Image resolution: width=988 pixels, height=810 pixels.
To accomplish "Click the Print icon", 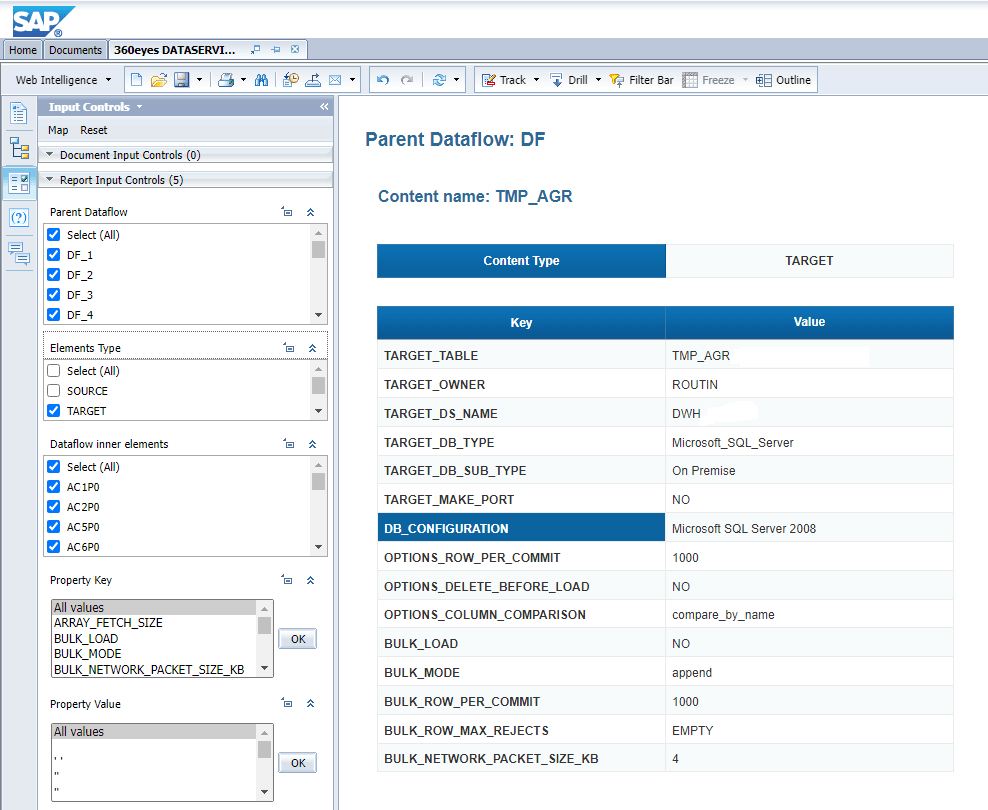I will (226, 80).
